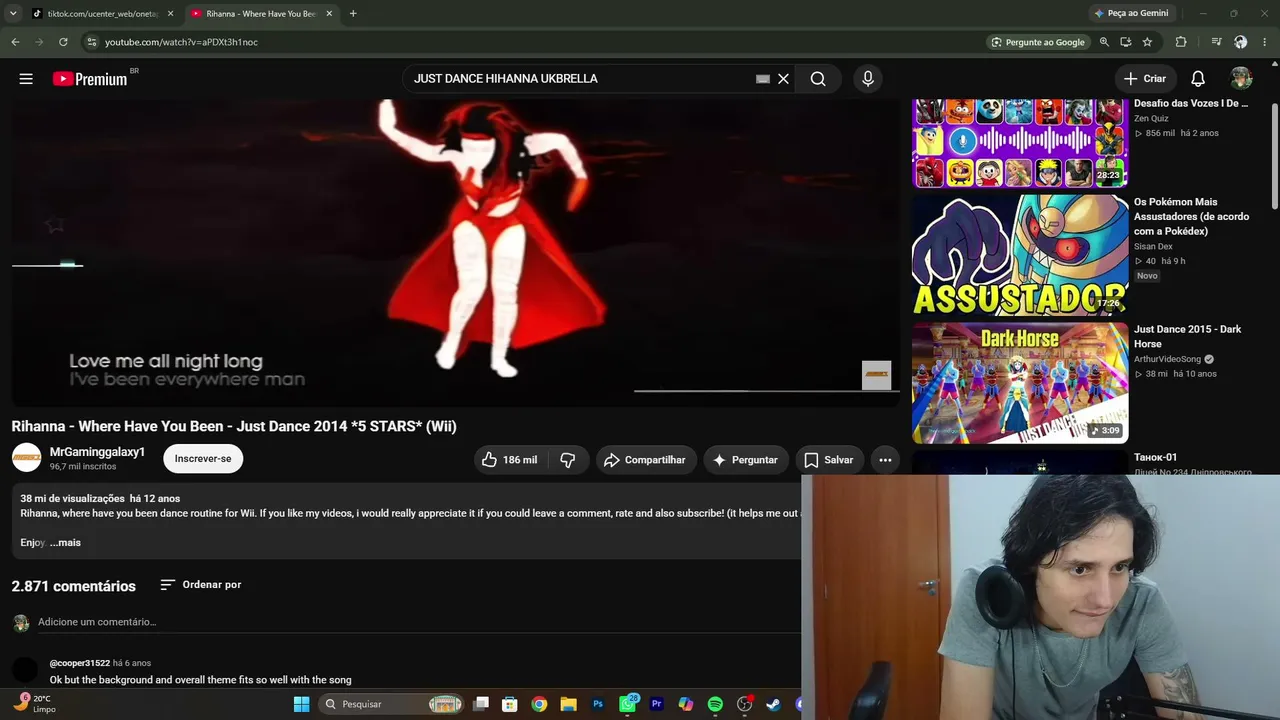Click the Criar button
This screenshot has width=1280, height=720.
[x=1144, y=79]
